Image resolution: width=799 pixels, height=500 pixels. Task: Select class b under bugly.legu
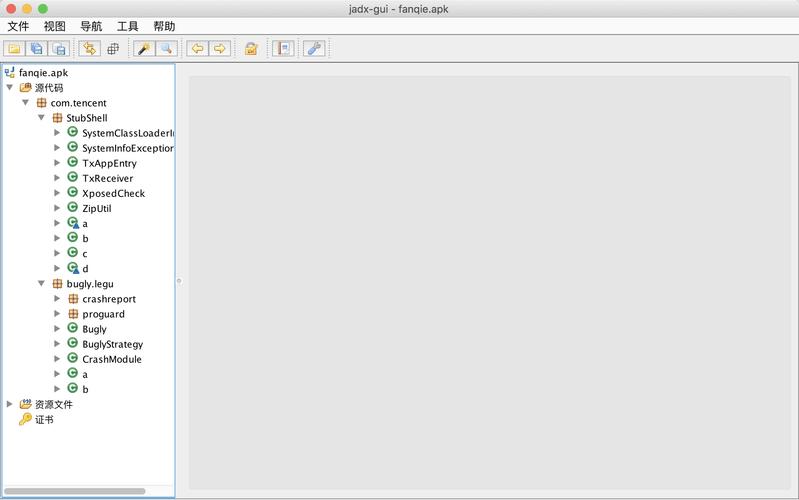click(x=85, y=389)
